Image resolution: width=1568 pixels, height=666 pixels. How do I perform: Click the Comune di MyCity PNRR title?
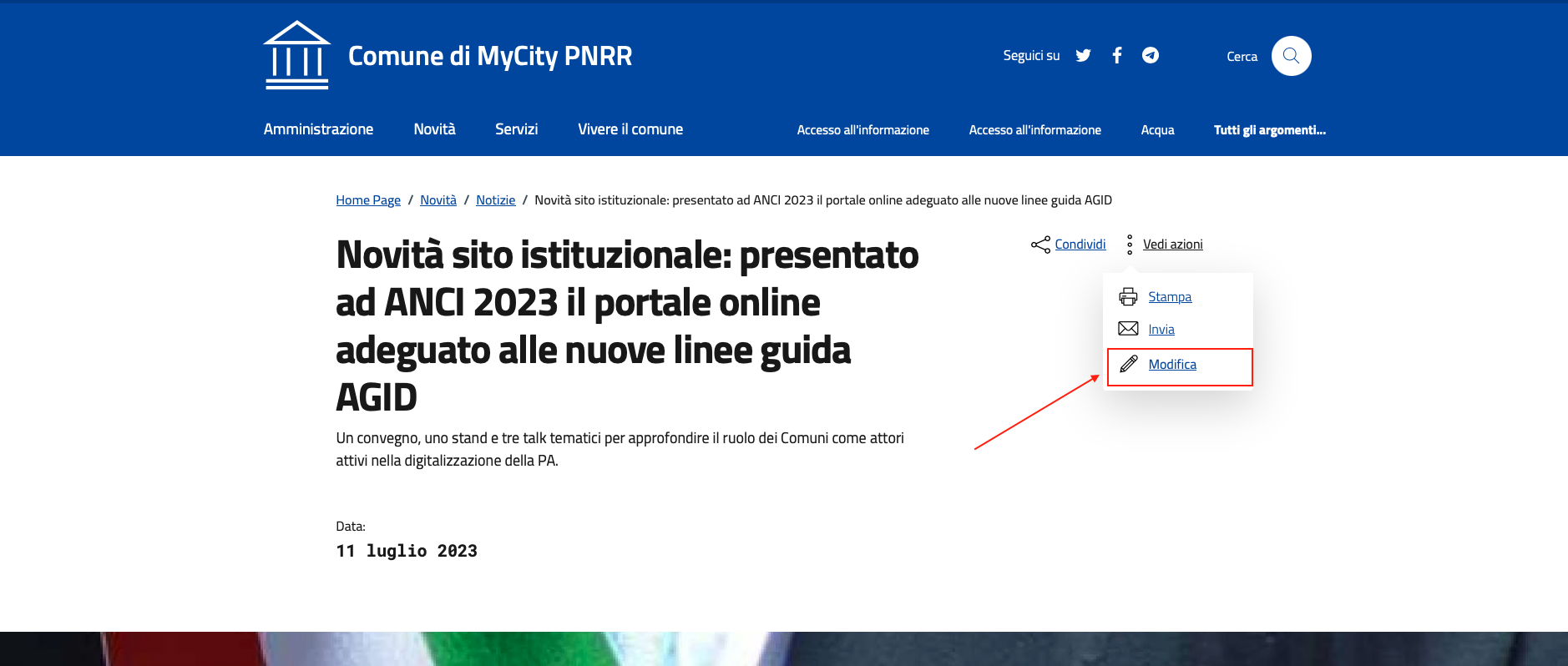[x=489, y=56]
